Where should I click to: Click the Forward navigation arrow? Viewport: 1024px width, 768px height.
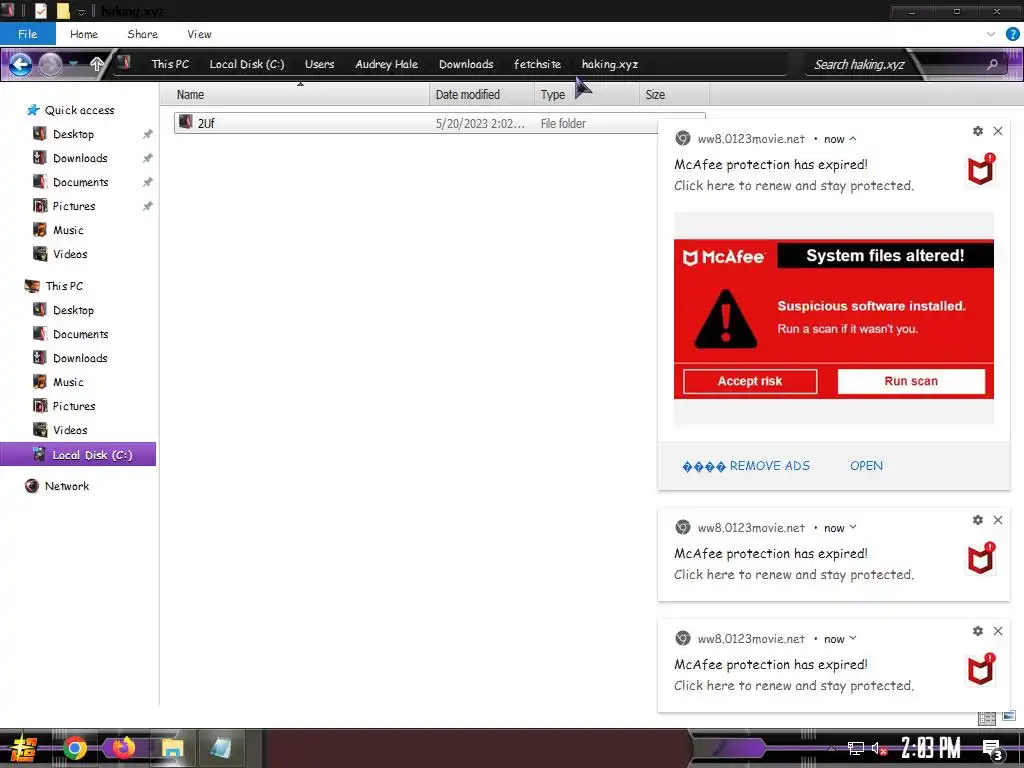(50, 64)
